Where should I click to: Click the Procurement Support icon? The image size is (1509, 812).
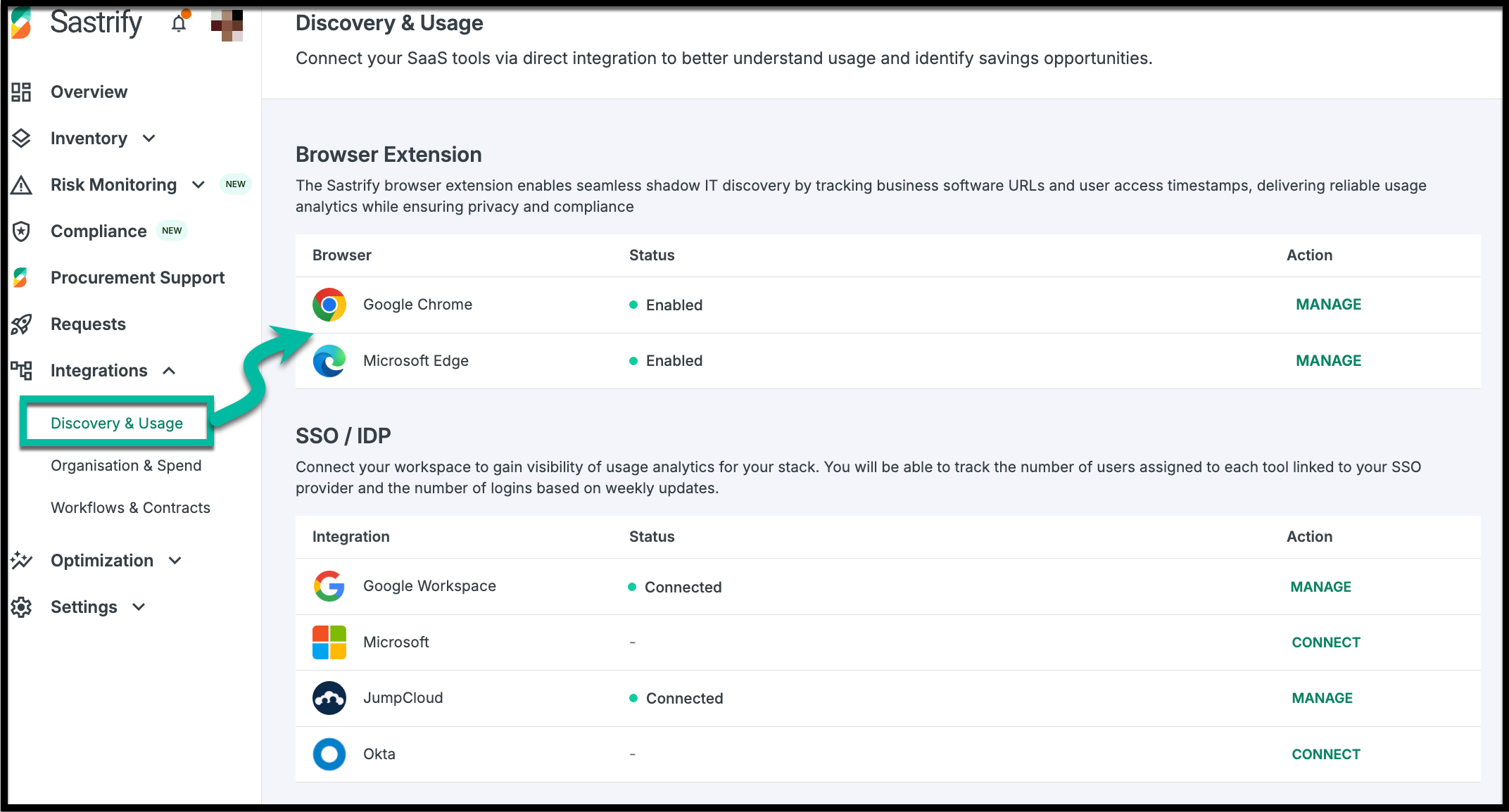pos(20,278)
